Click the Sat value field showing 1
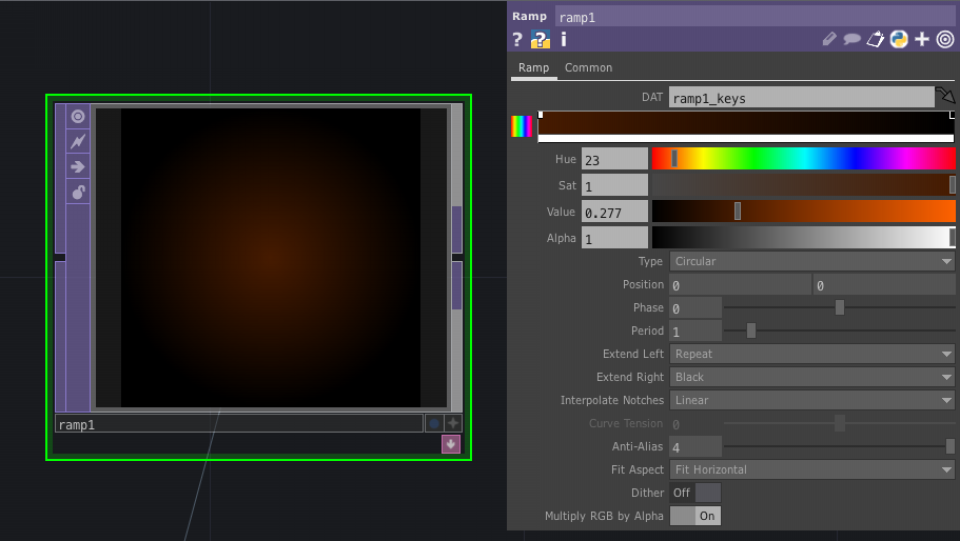Image resolution: width=960 pixels, height=541 pixels. click(614, 185)
